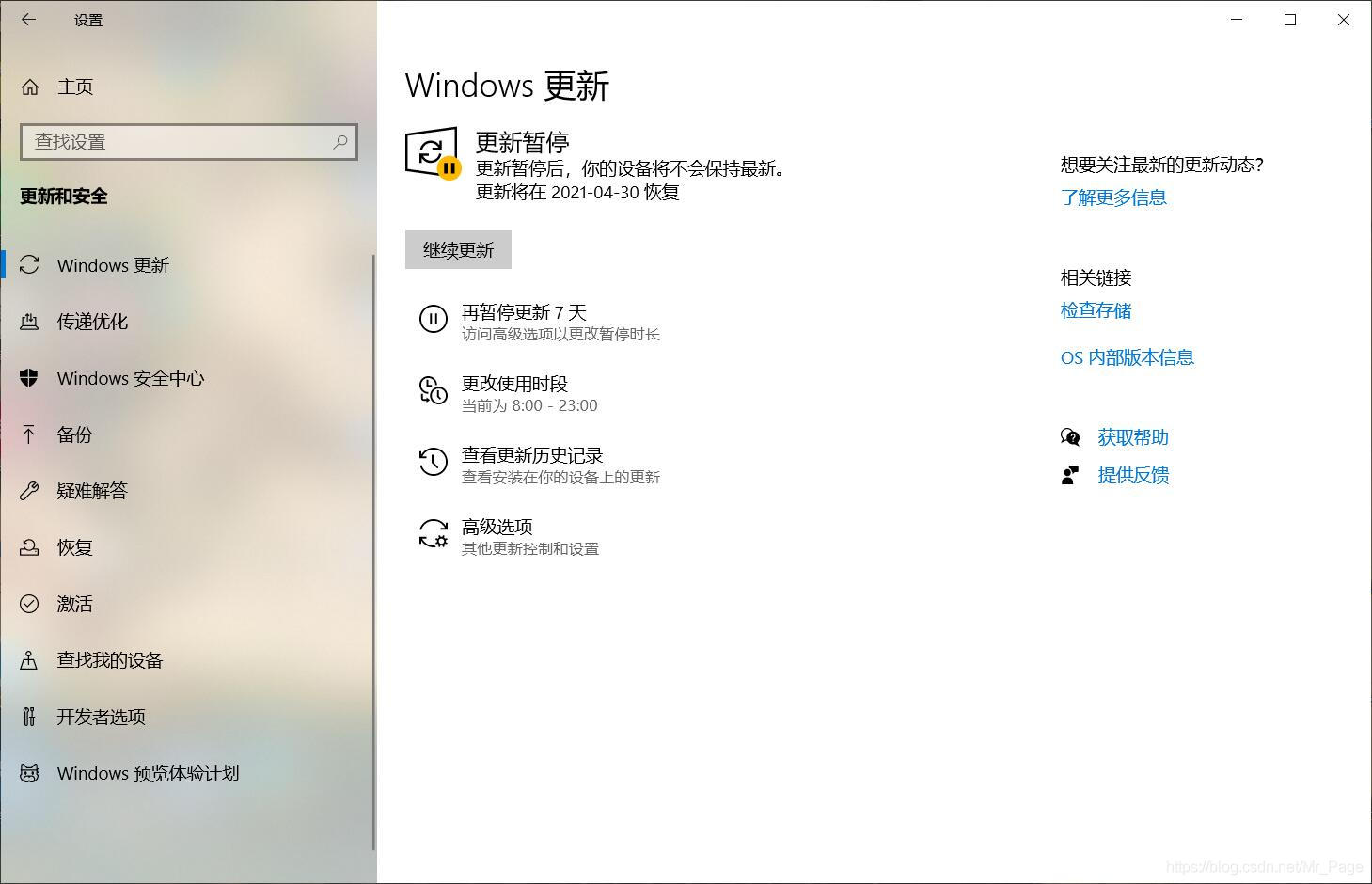
Task: Click the 恢复 sidebar icon
Action: point(29,547)
